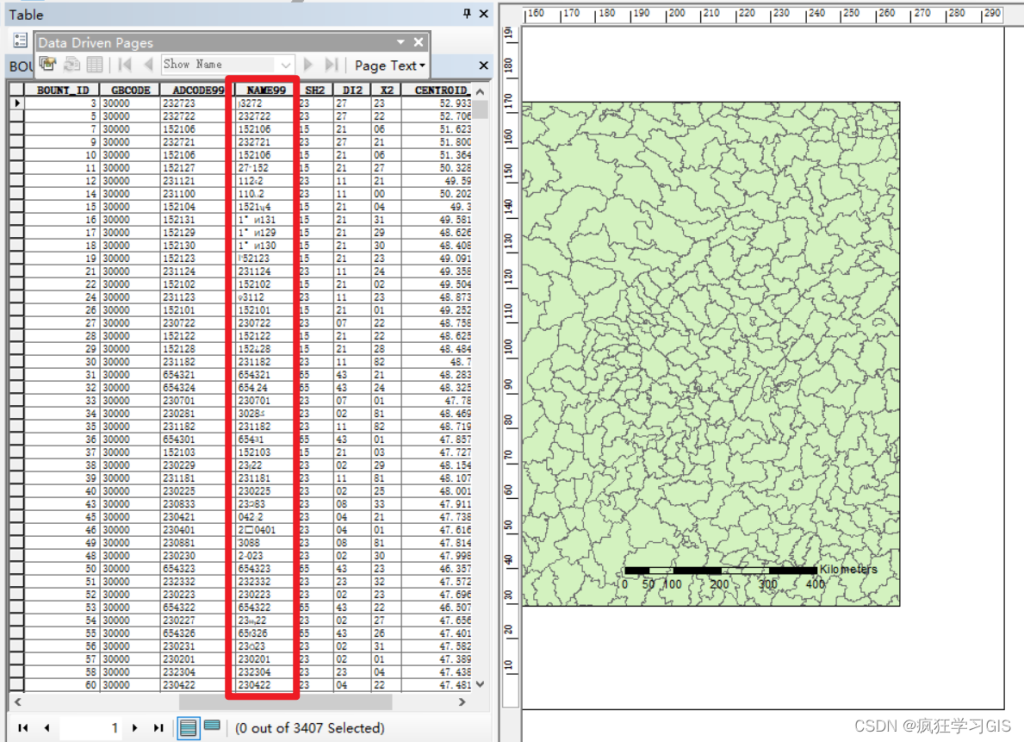Open the Page Text dropdown
This screenshot has height=742, width=1024.
pos(388,64)
